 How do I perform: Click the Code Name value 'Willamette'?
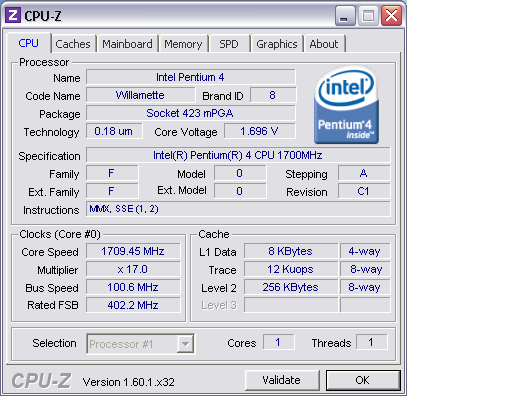(x=140, y=95)
